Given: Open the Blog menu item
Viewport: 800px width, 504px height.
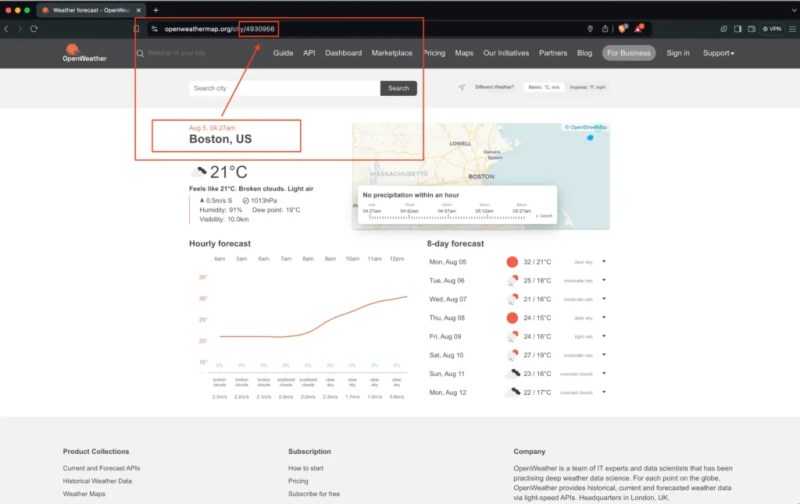Looking at the screenshot, I should (585, 53).
